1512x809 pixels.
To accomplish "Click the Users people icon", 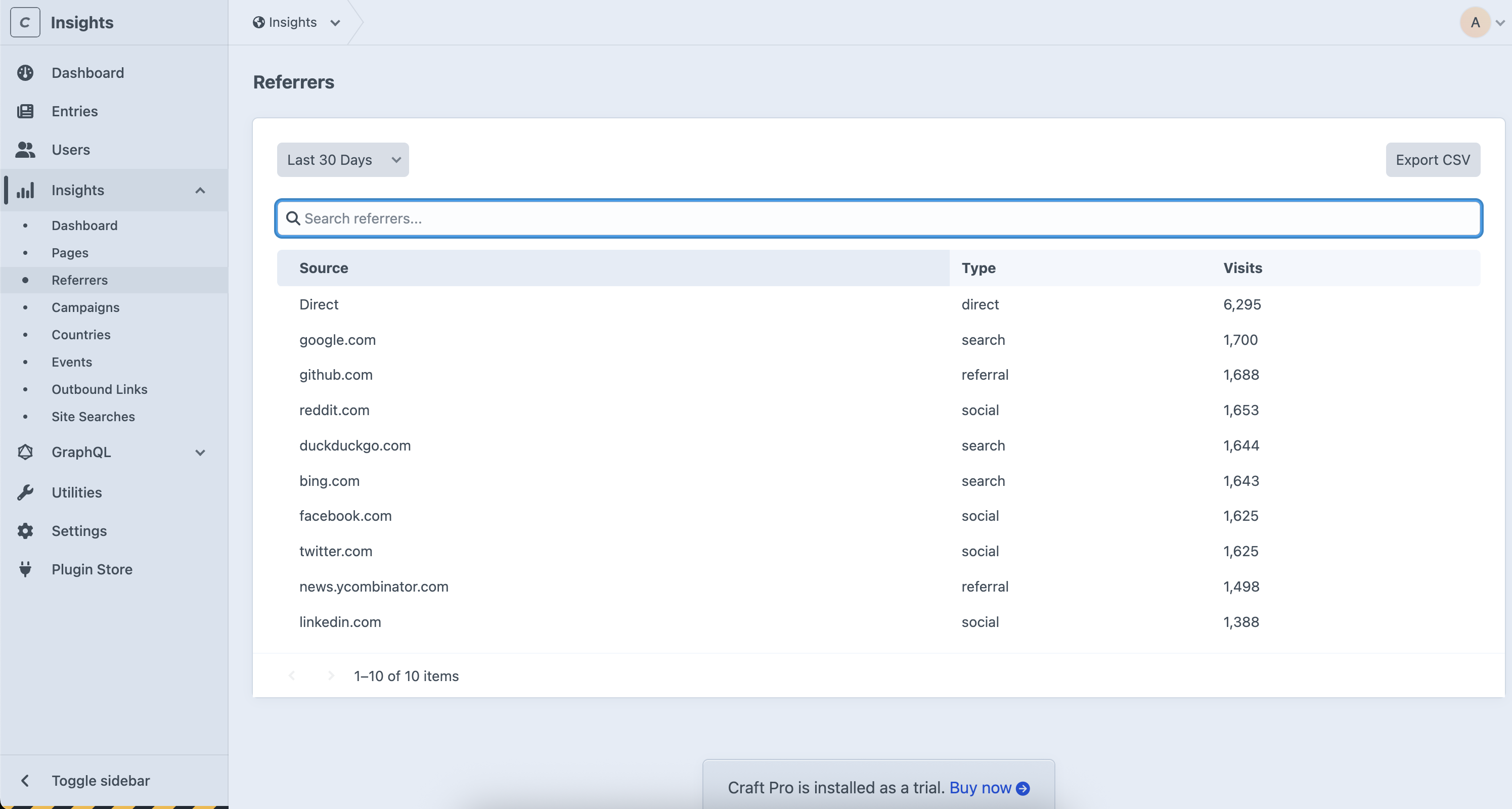I will pos(25,150).
